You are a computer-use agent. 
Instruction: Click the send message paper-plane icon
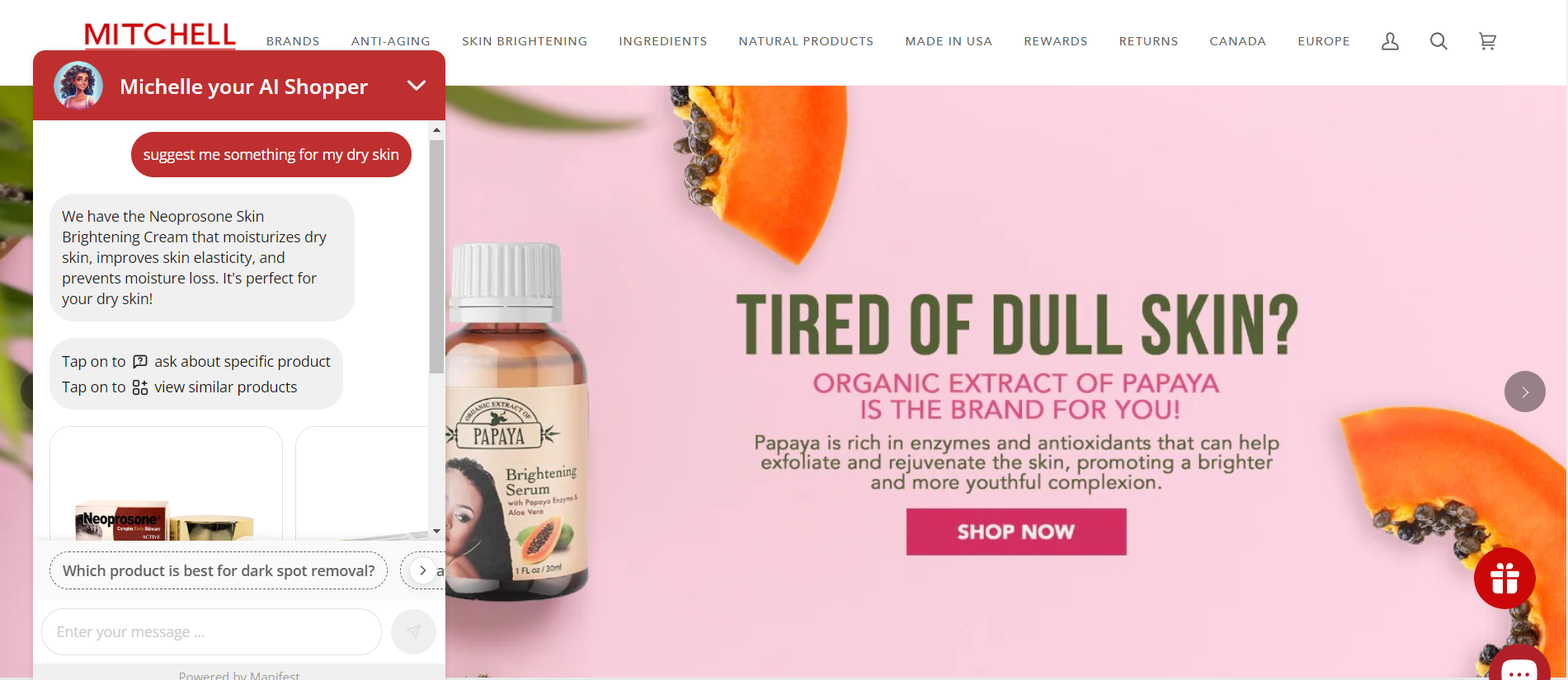click(413, 632)
